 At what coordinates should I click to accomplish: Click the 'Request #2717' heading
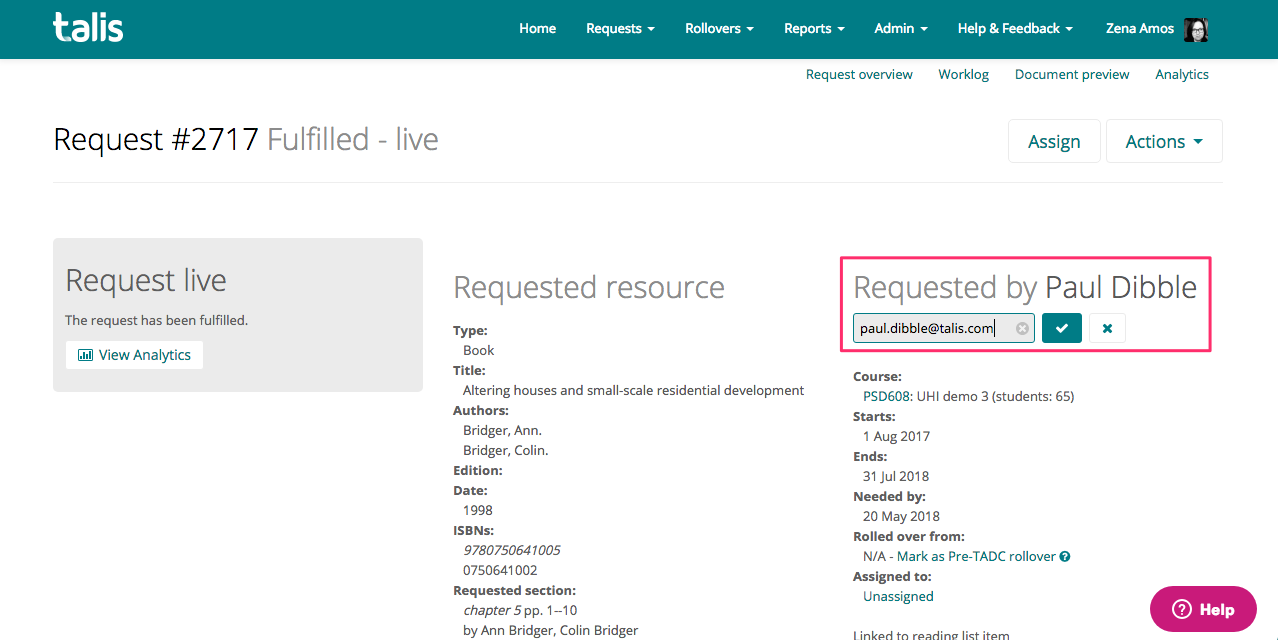[x=156, y=139]
